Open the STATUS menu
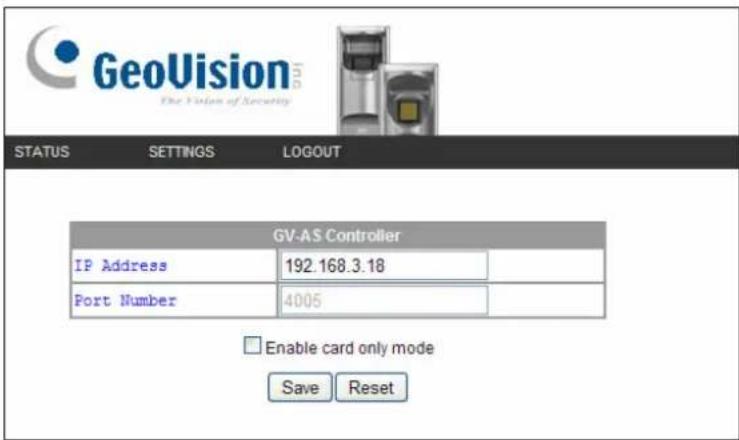 tap(41, 152)
